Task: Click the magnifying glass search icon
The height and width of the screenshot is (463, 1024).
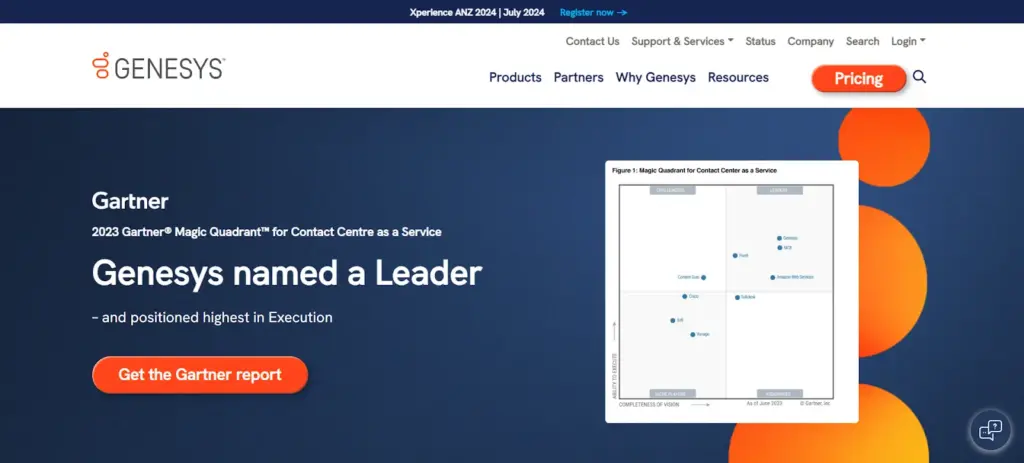Action: (920, 77)
